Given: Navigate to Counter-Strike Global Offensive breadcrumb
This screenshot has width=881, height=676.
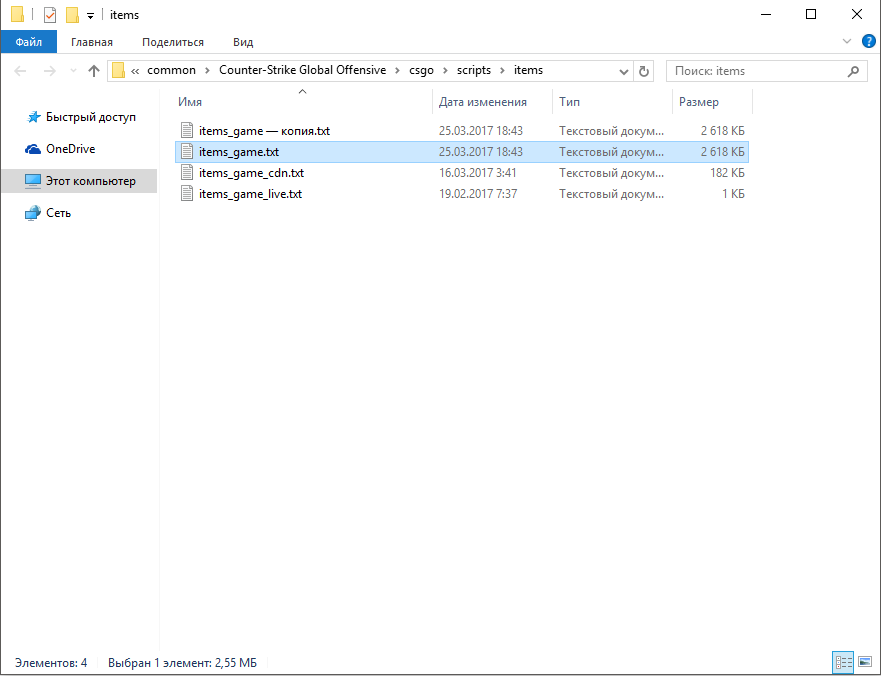Looking at the screenshot, I should tap(302, 70).
